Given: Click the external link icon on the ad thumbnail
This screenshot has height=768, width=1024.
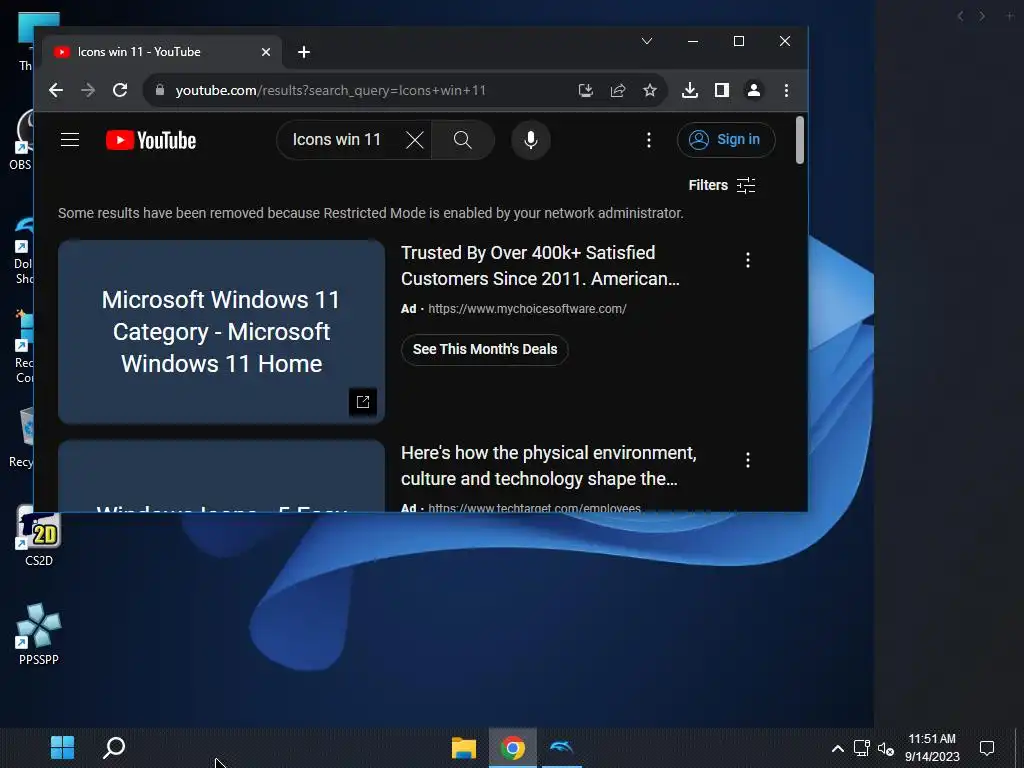Looking at the screenshot, I should 363,402.
